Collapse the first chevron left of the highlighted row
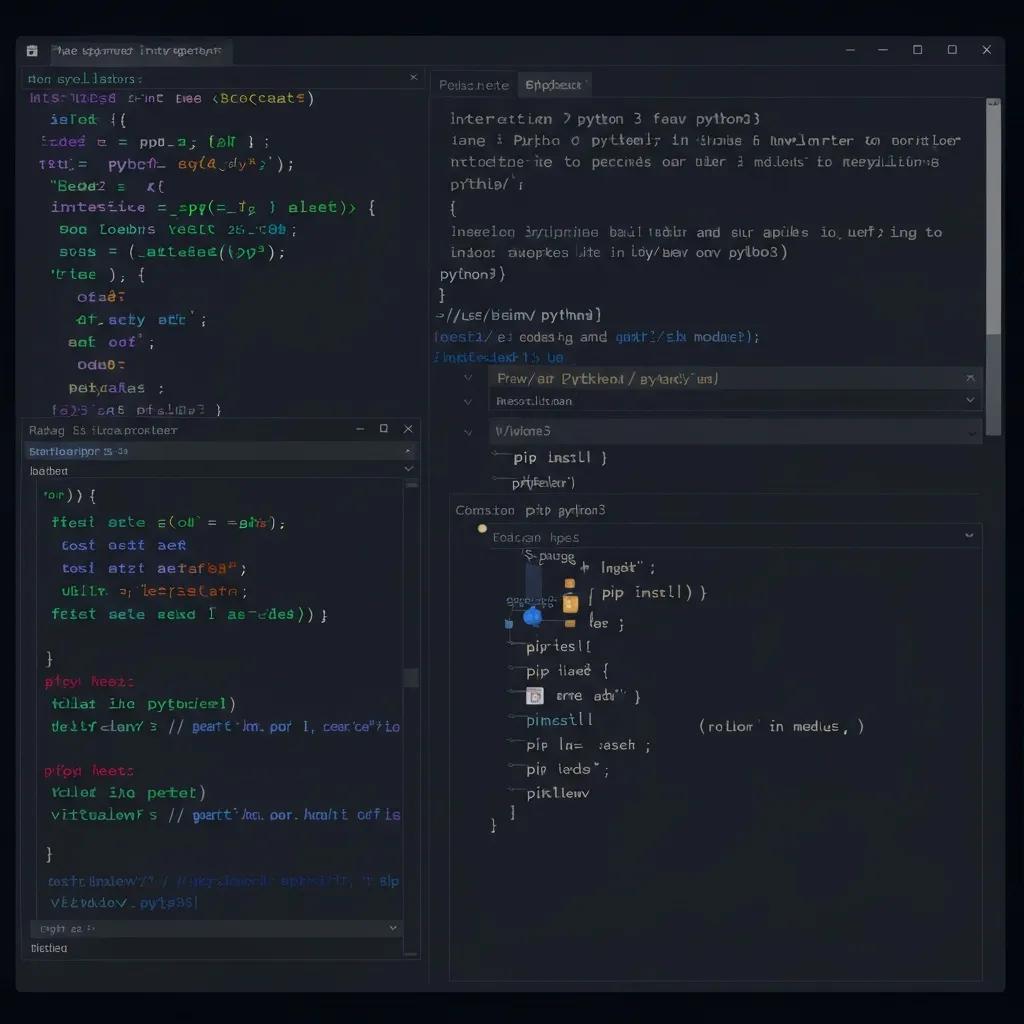 468,378
